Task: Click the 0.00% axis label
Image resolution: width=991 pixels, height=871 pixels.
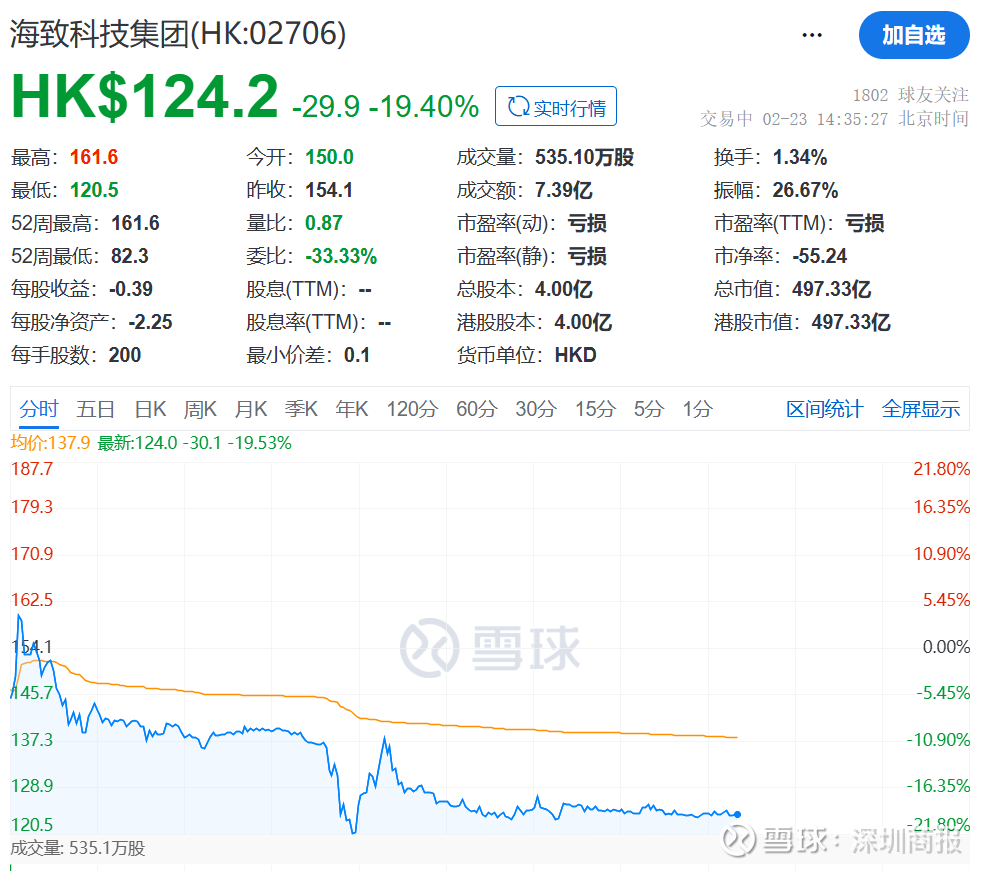Action: click(946, 646)
